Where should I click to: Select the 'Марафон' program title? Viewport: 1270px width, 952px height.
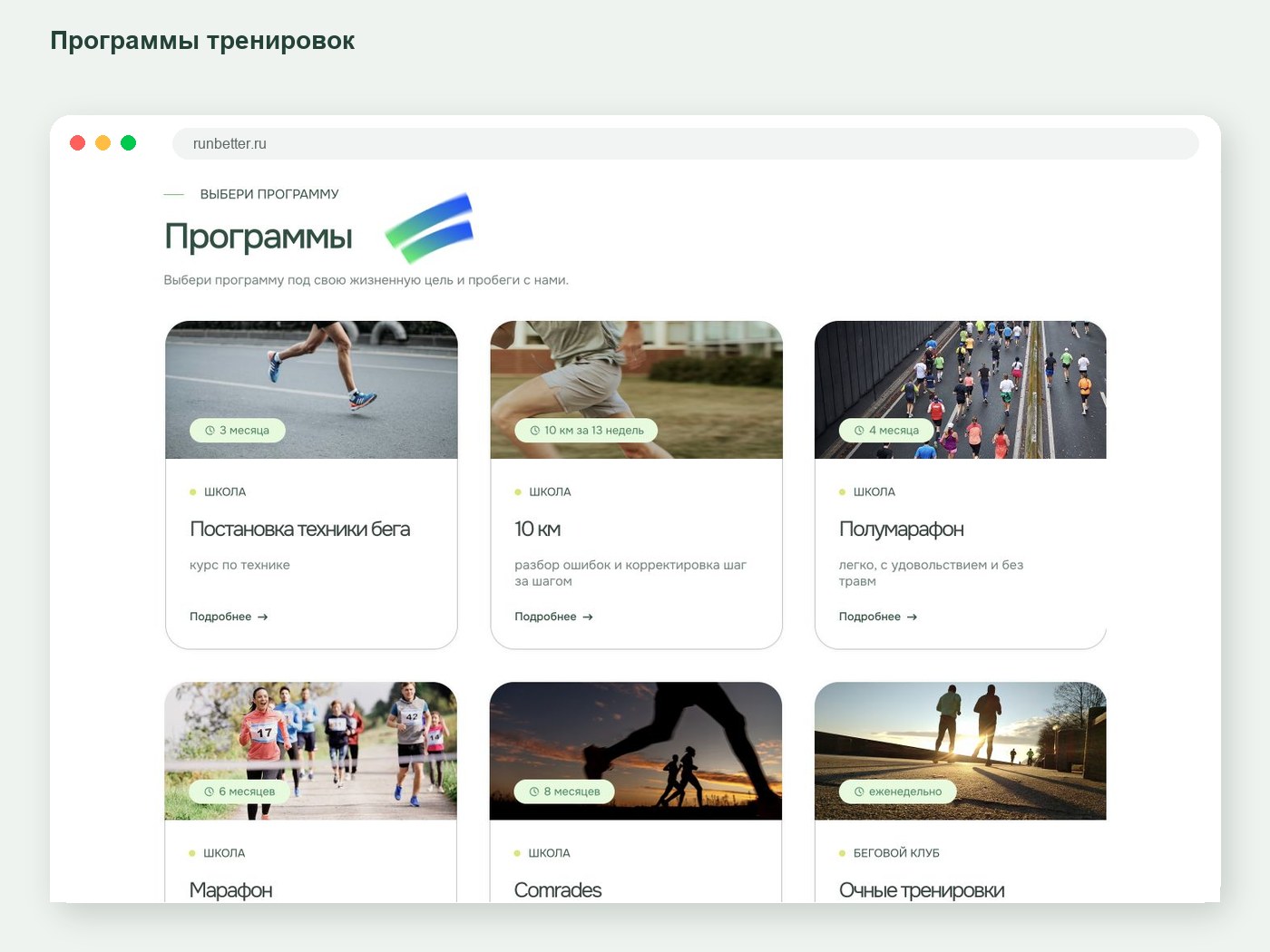230,890
